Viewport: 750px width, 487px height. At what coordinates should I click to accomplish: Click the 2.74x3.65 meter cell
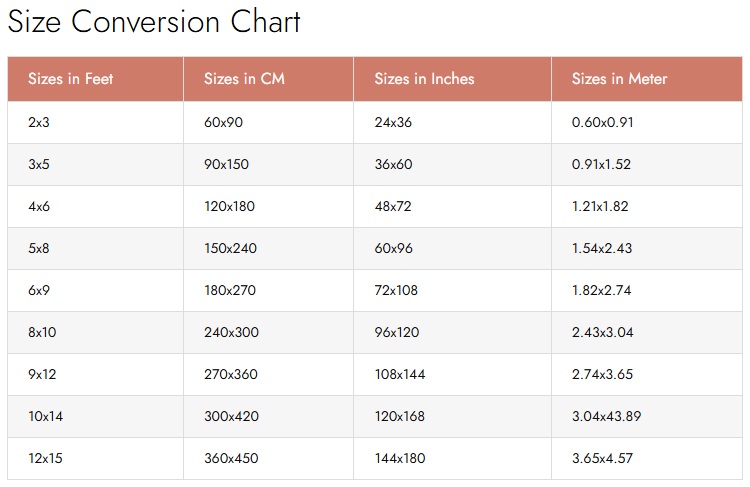(647, 375)
